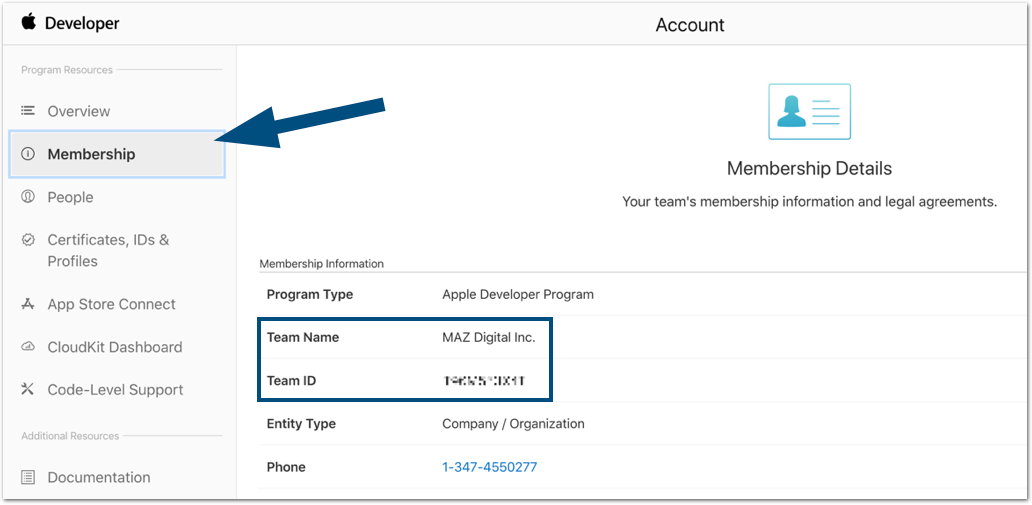Click the Documentation page icon
The image size is (1032, 505).
[28, 477]
